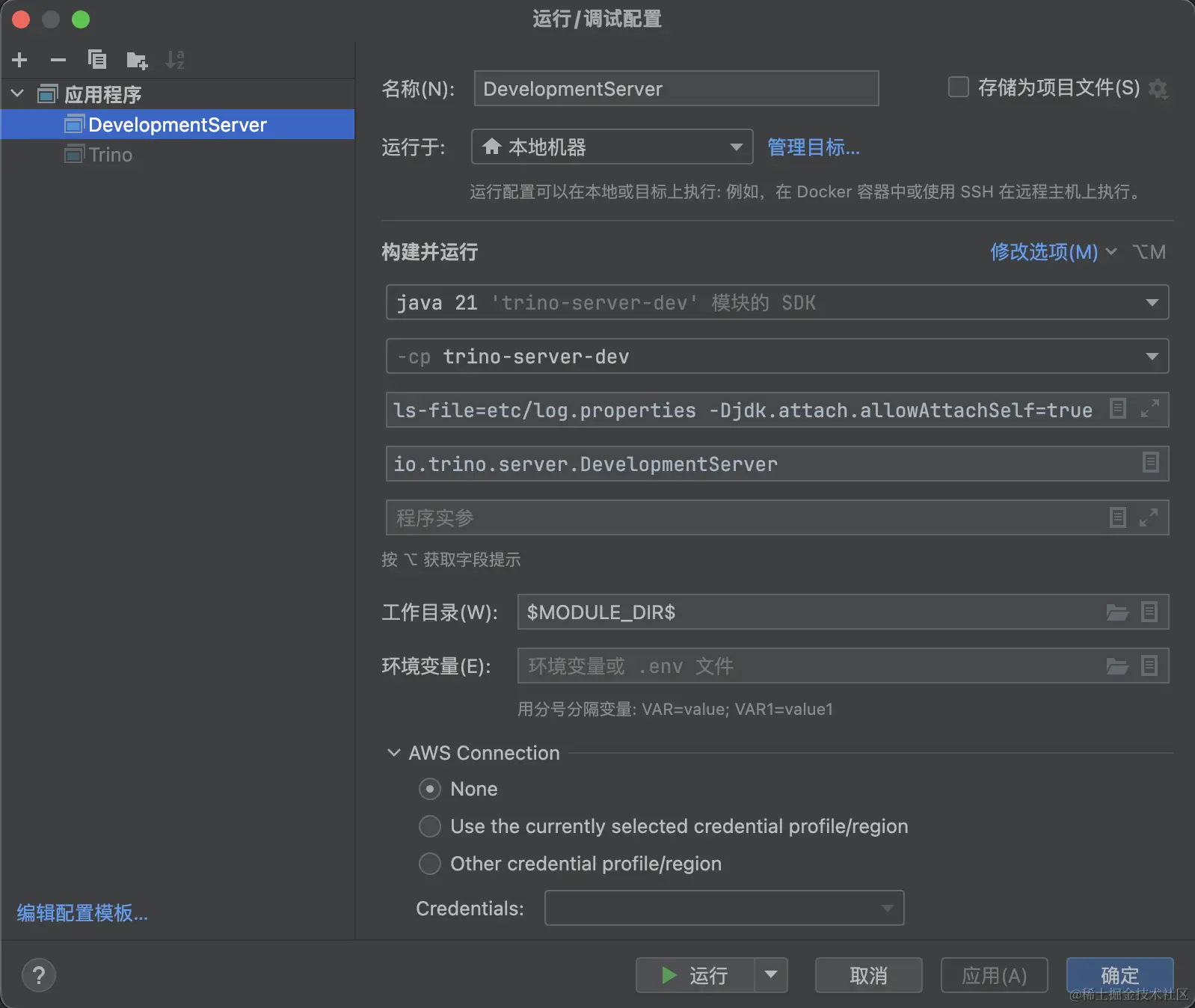Open the -cp trino-server-dev classpath dropdown
The image size is (1195, 1008).
coord(777,356)
